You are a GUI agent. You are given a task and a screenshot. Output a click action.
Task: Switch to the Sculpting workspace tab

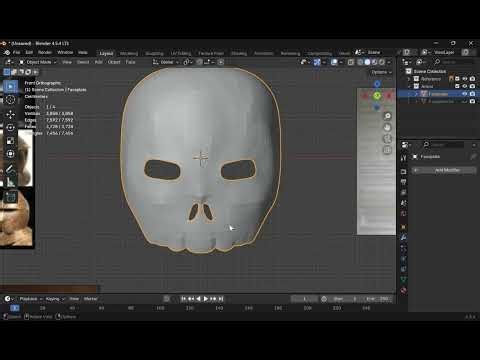click(154, 53)
